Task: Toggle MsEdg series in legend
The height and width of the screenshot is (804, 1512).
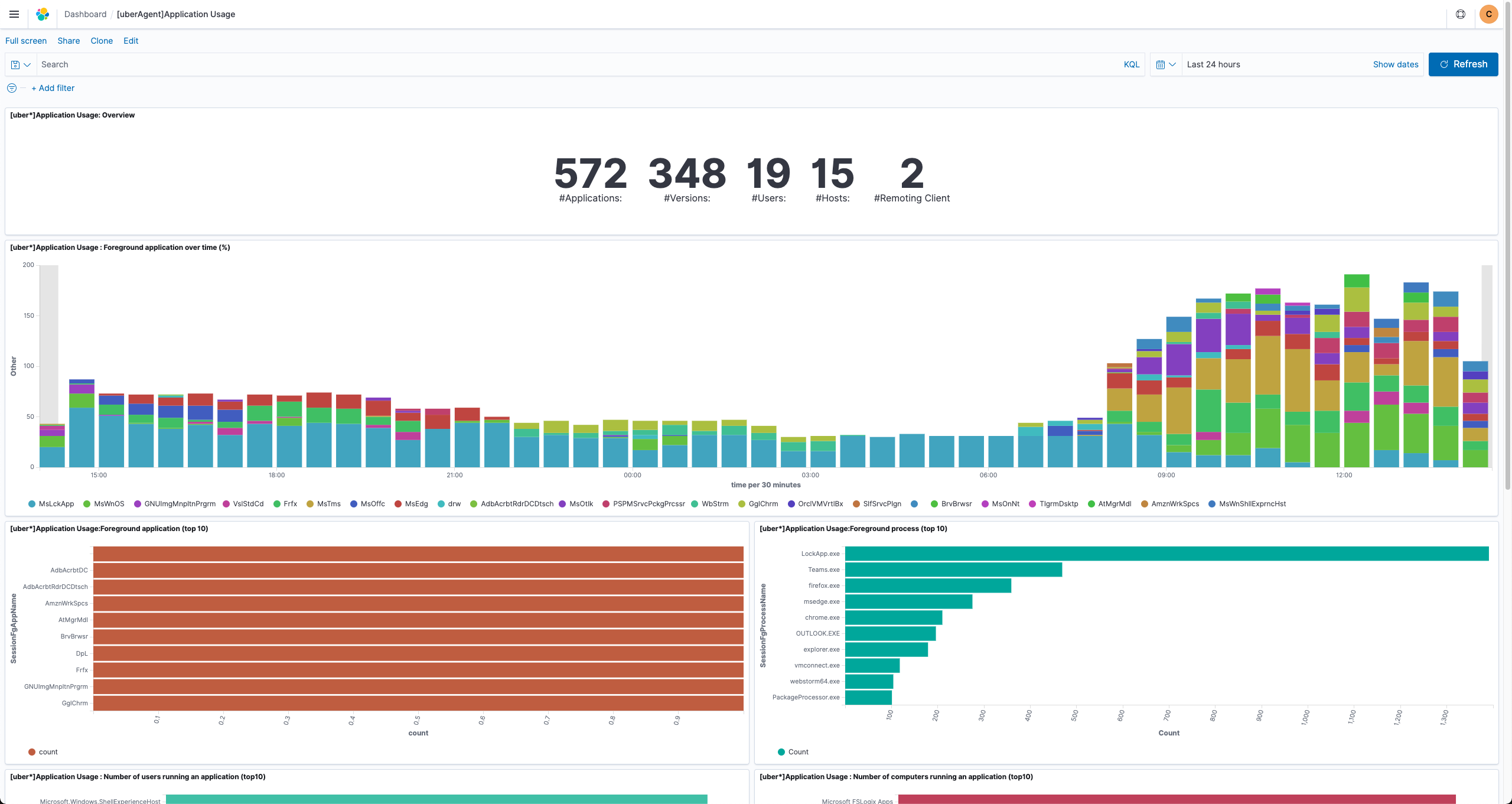Action: pos(416,504)
